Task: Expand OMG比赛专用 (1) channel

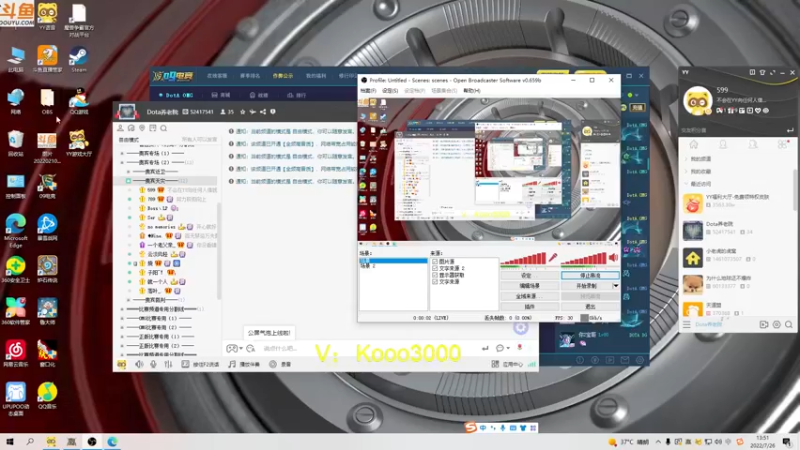Action: point(122,318)
